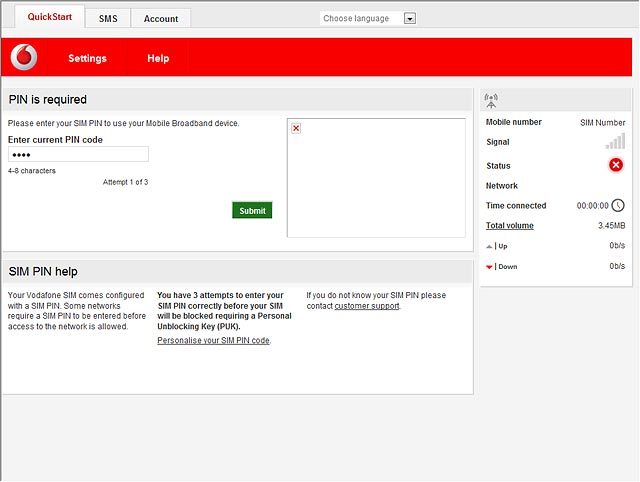Click the 3.45MB total volume value
Image resolution: width=640 pixels, height=482 pixels.
click(x=611, y=226)
